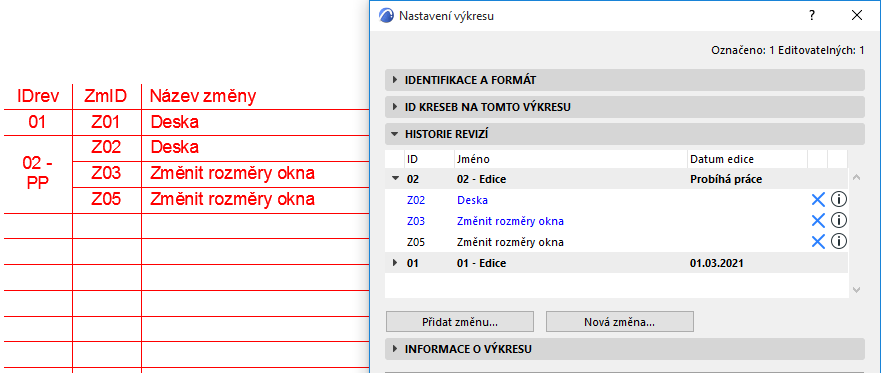Select the 'Probíhá práce' status cell

[x=726, y=180]
